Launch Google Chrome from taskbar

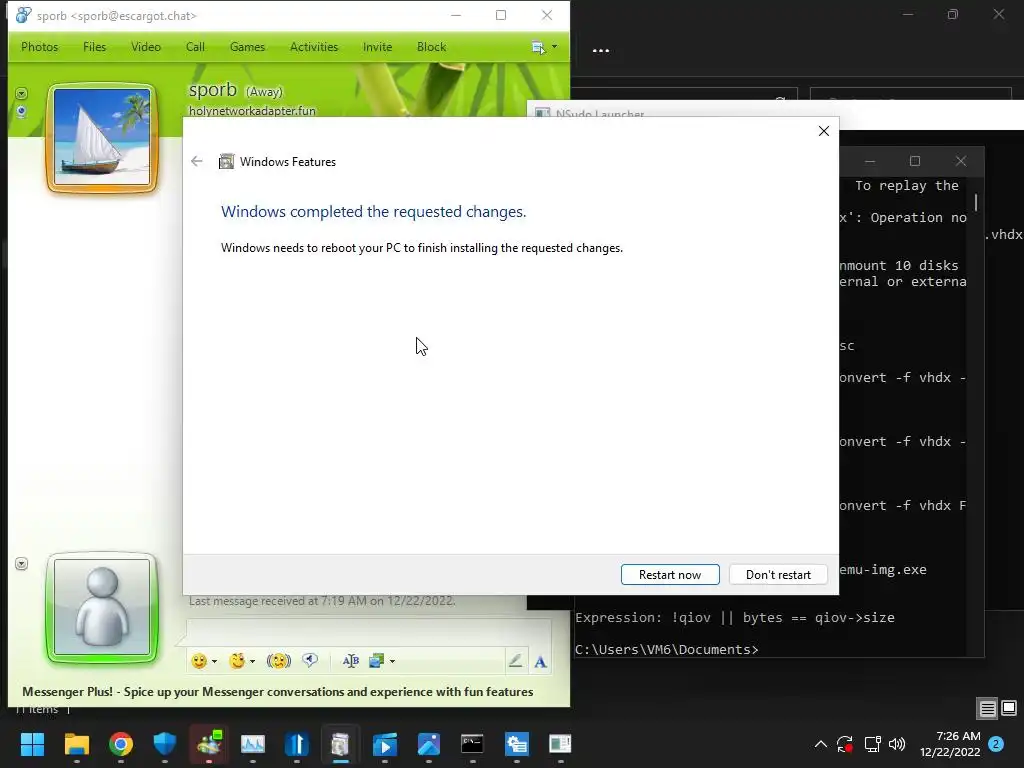(121, 744)
